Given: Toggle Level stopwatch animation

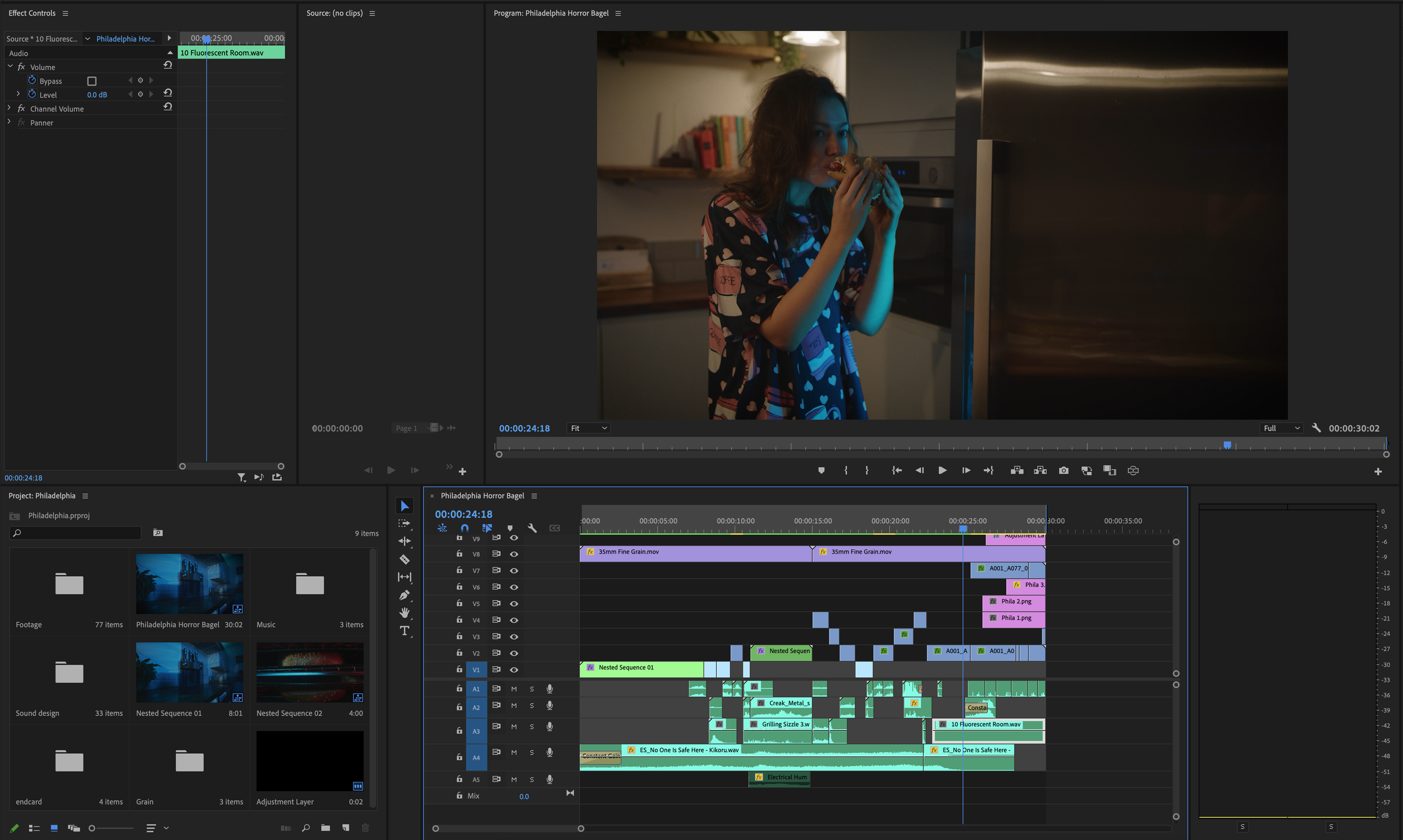Looking at the screenshot, I should pos(32,94).
